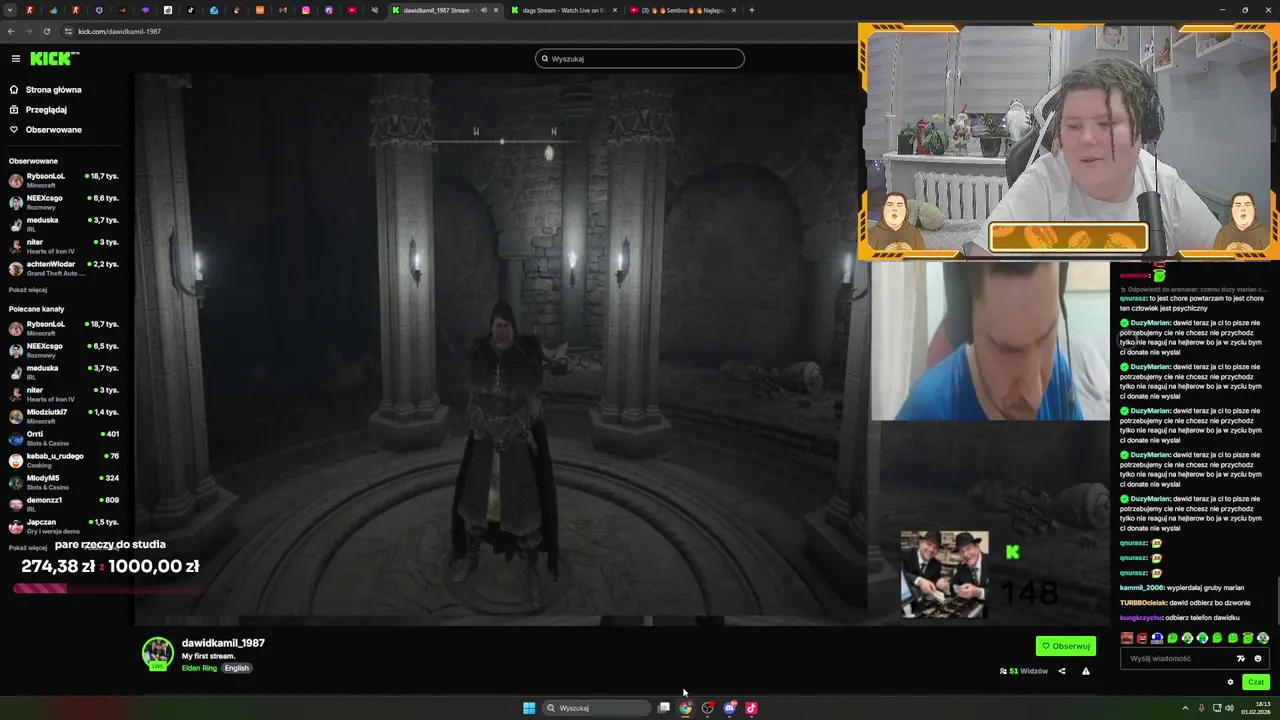Open the chat translate icon
The image size is (1280, 720).
pyautogui.click(x=1241, y=659)
